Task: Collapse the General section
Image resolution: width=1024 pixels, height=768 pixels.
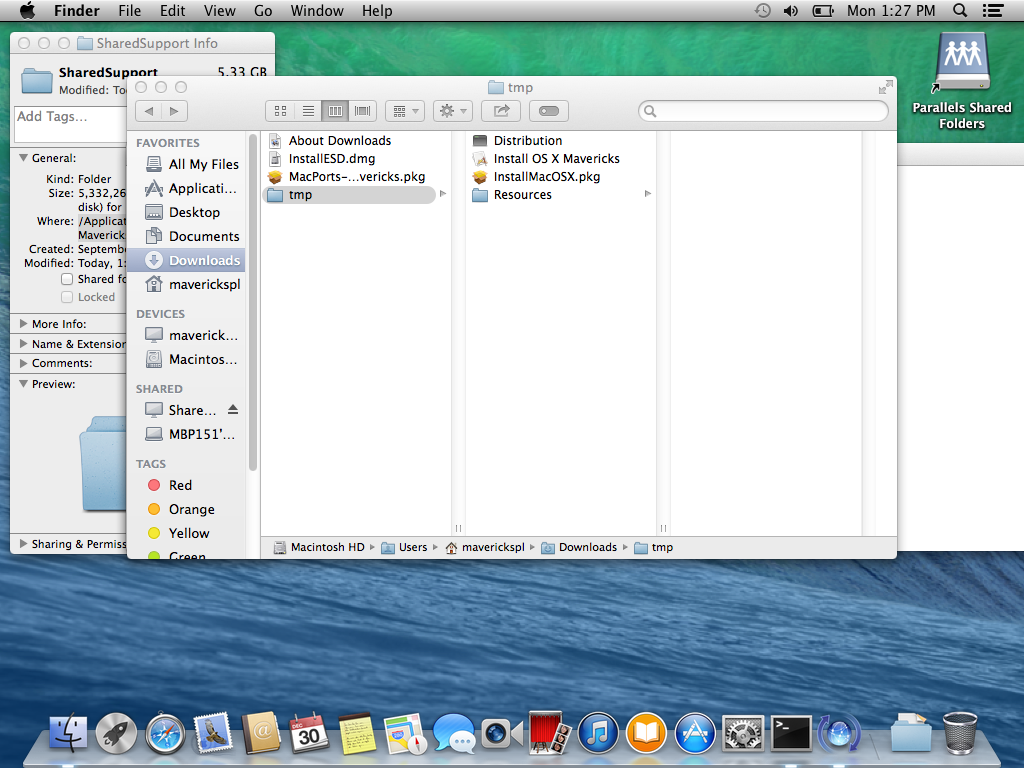Action: (23, 158)
